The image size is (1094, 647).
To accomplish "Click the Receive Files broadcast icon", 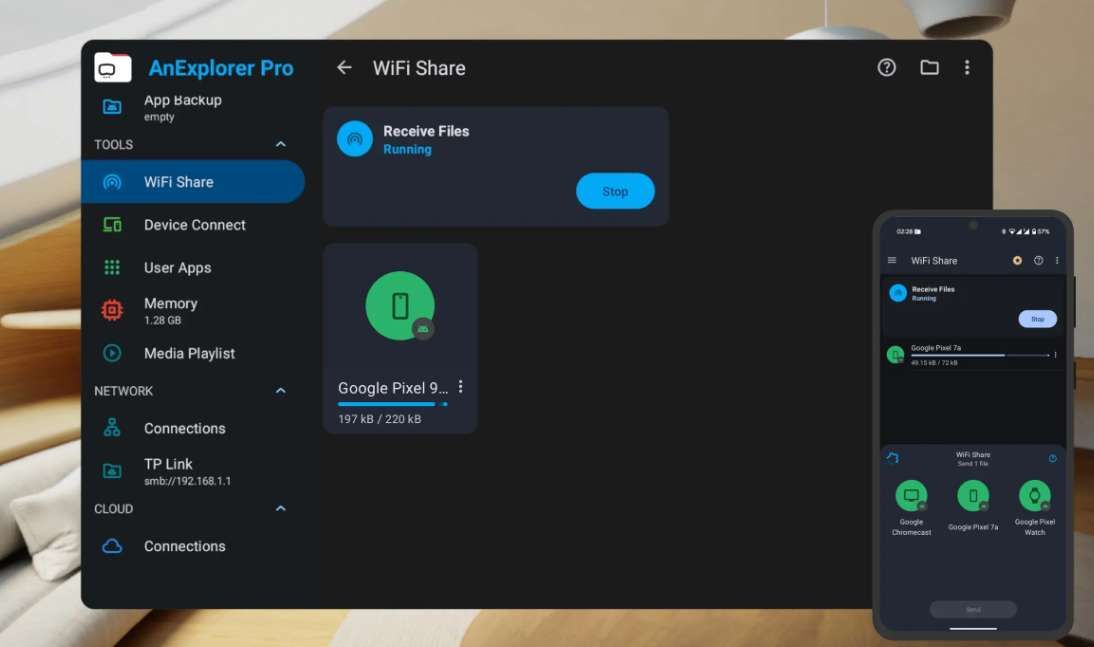I will tap(355, 139).
